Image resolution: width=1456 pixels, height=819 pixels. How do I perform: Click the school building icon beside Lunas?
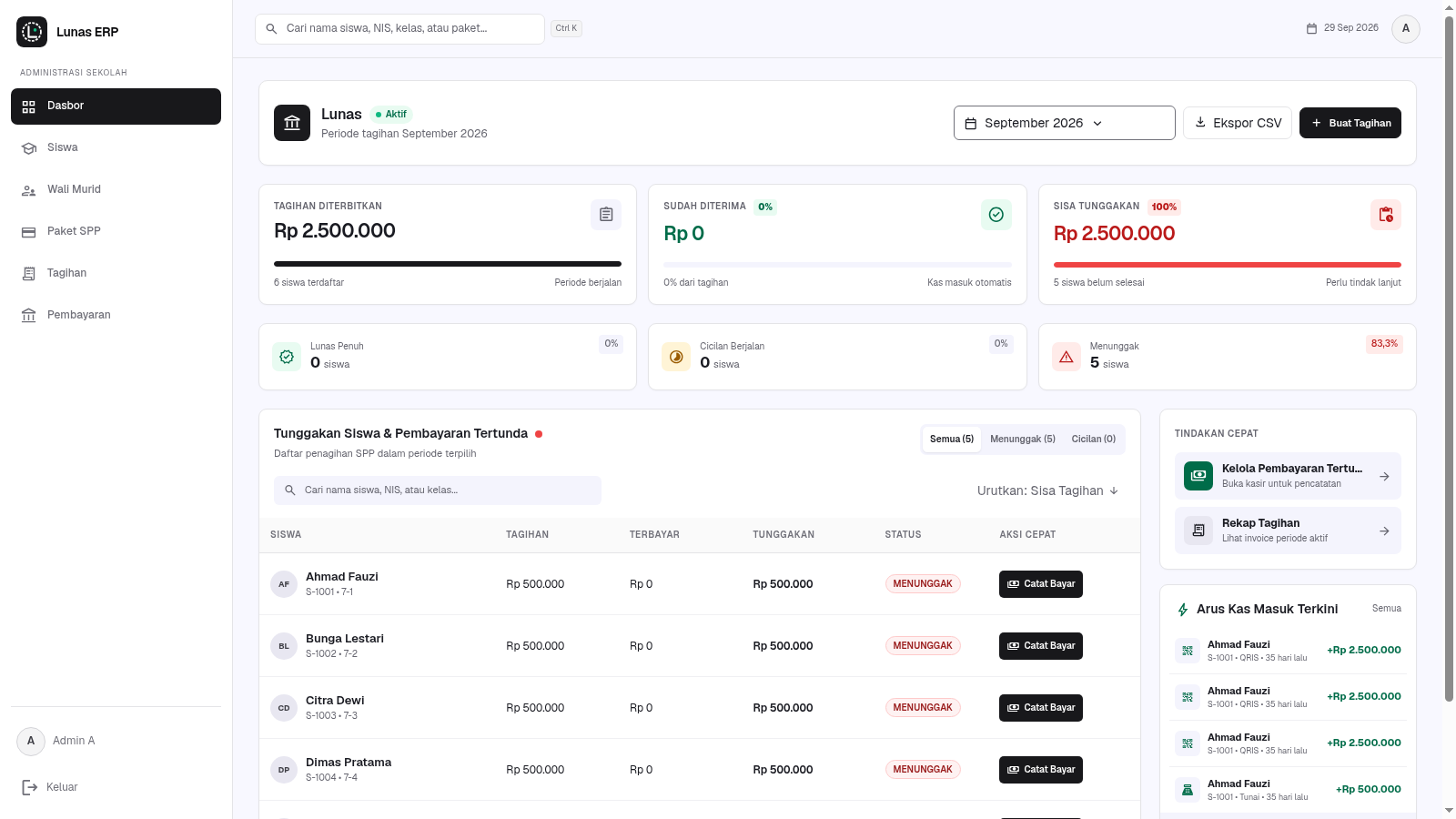tap(292, 123)
